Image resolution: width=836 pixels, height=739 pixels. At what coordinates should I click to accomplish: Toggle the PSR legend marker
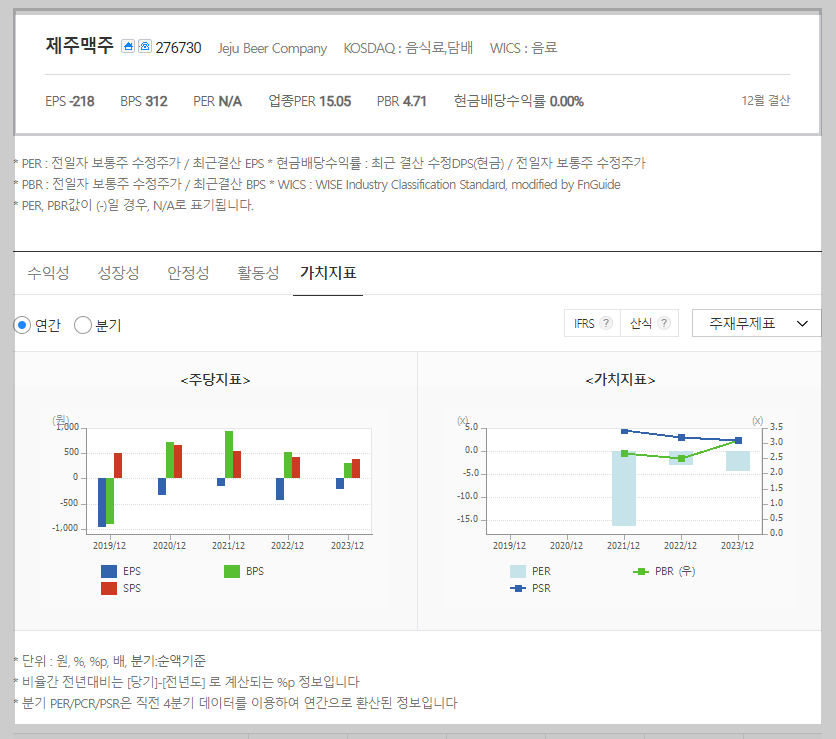click(518, 589)
